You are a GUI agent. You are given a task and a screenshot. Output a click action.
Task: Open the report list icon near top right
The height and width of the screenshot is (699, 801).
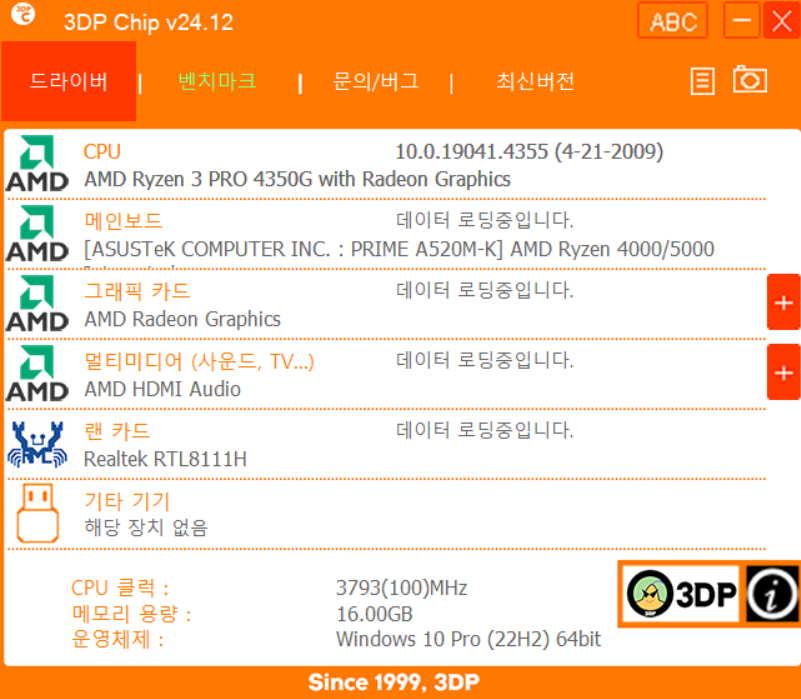tap(701, 82)
